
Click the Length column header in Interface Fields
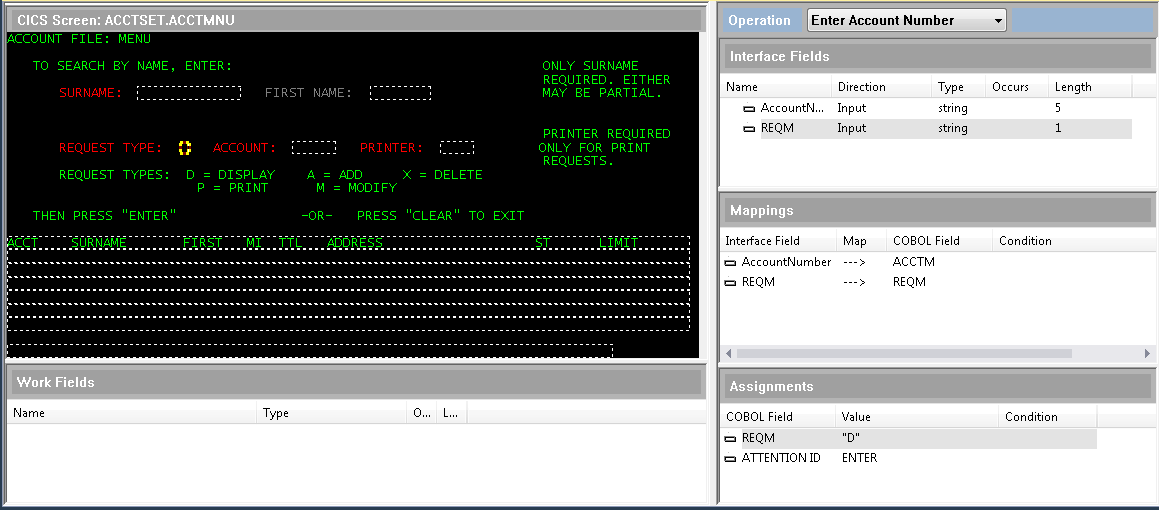coord(1073,87)
